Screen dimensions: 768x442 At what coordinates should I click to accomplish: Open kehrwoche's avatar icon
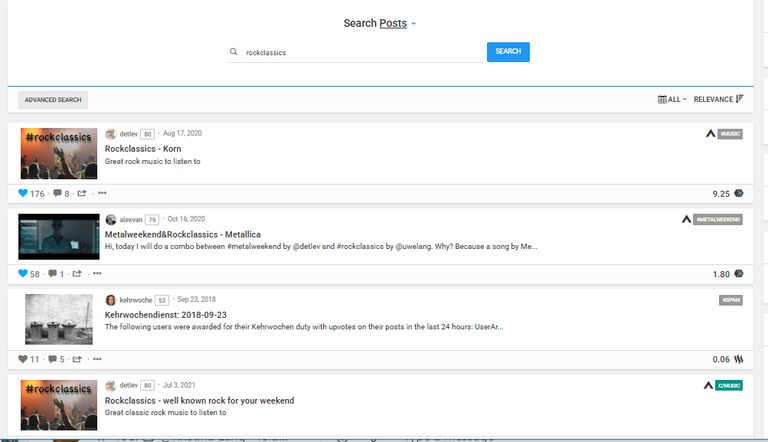click(111, 300)
